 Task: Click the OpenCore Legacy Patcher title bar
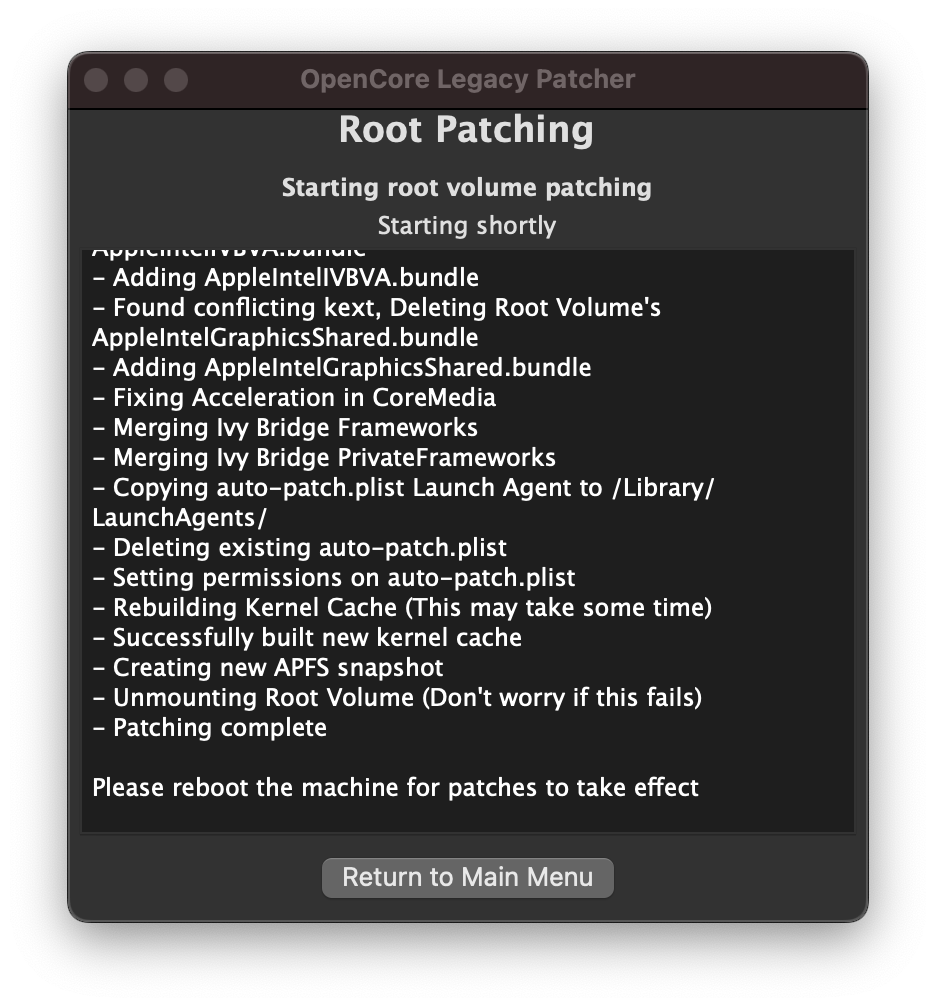point(467,80)
